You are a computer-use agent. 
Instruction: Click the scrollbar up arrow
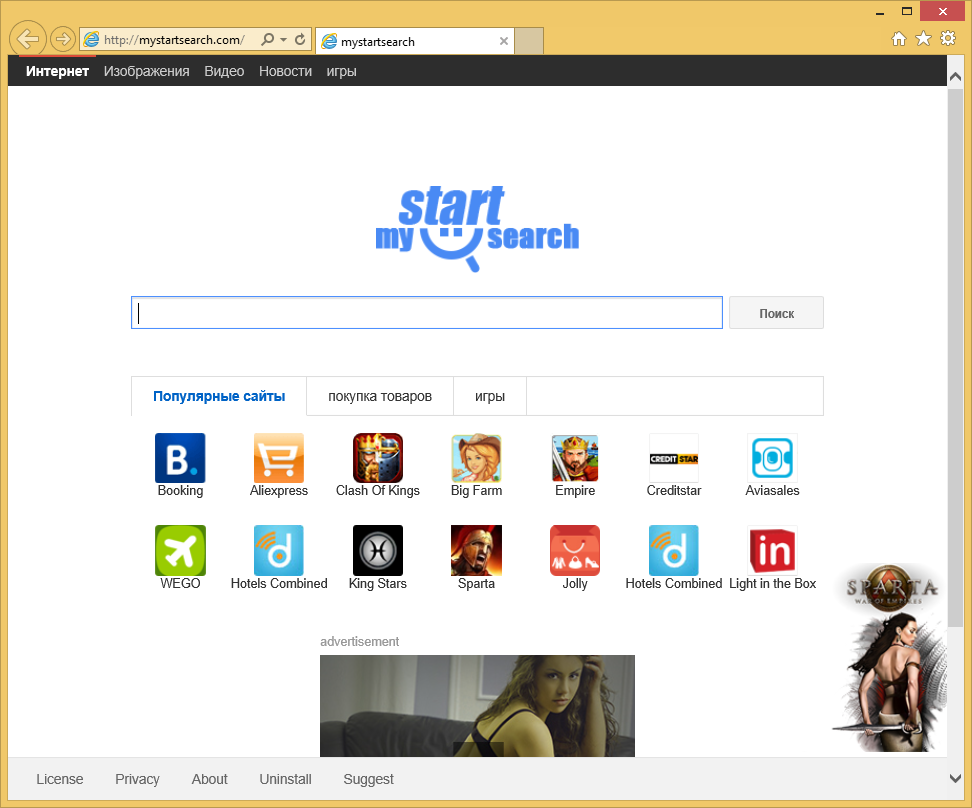[955, 77]
